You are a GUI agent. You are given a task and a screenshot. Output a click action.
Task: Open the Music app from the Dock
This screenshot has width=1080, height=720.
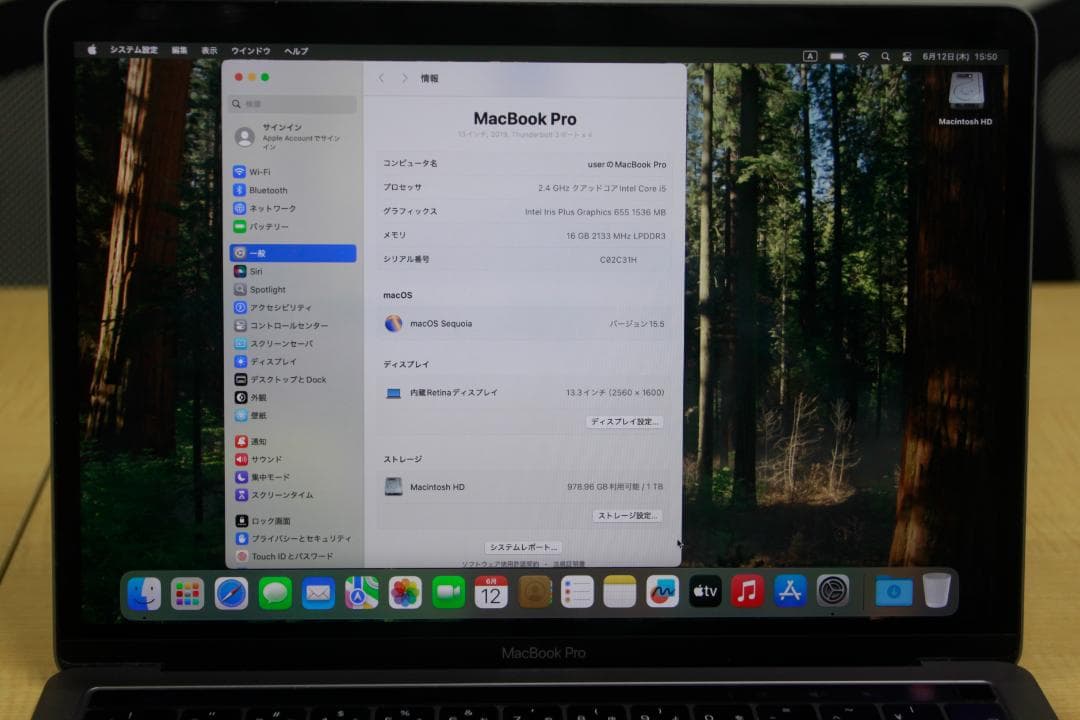coord(746,592)
